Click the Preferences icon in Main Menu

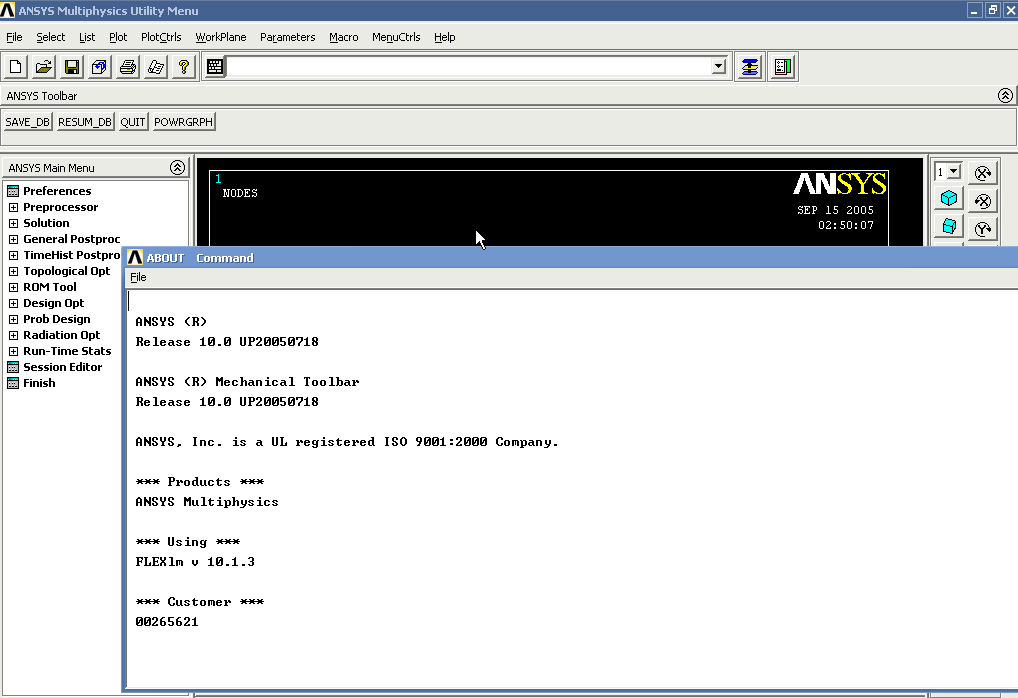click(13, 191)
